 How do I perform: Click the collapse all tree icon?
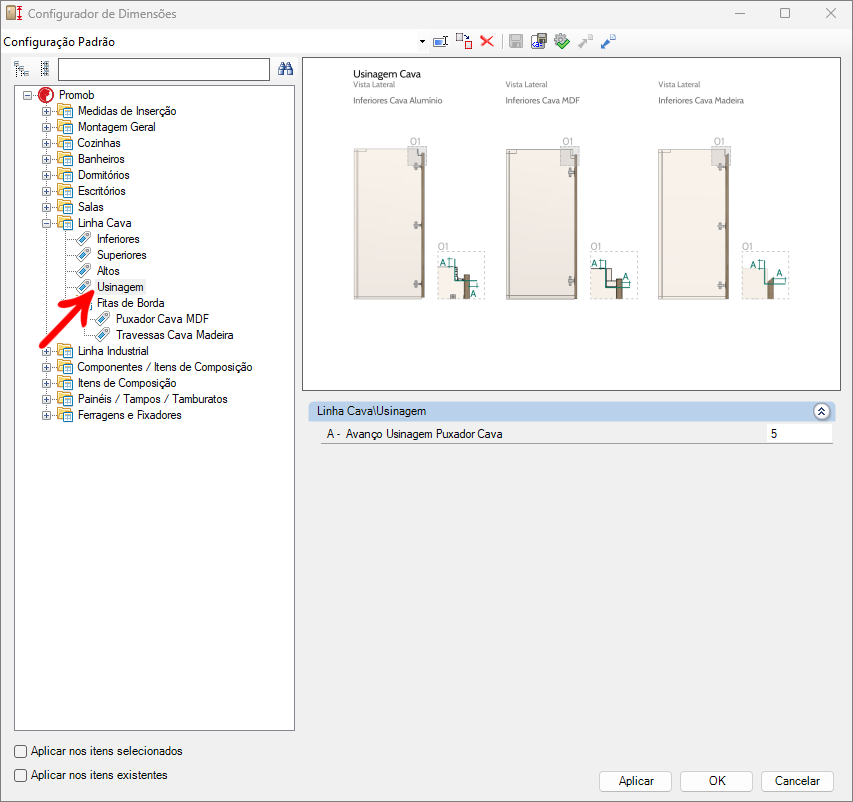tap(44, 69)
